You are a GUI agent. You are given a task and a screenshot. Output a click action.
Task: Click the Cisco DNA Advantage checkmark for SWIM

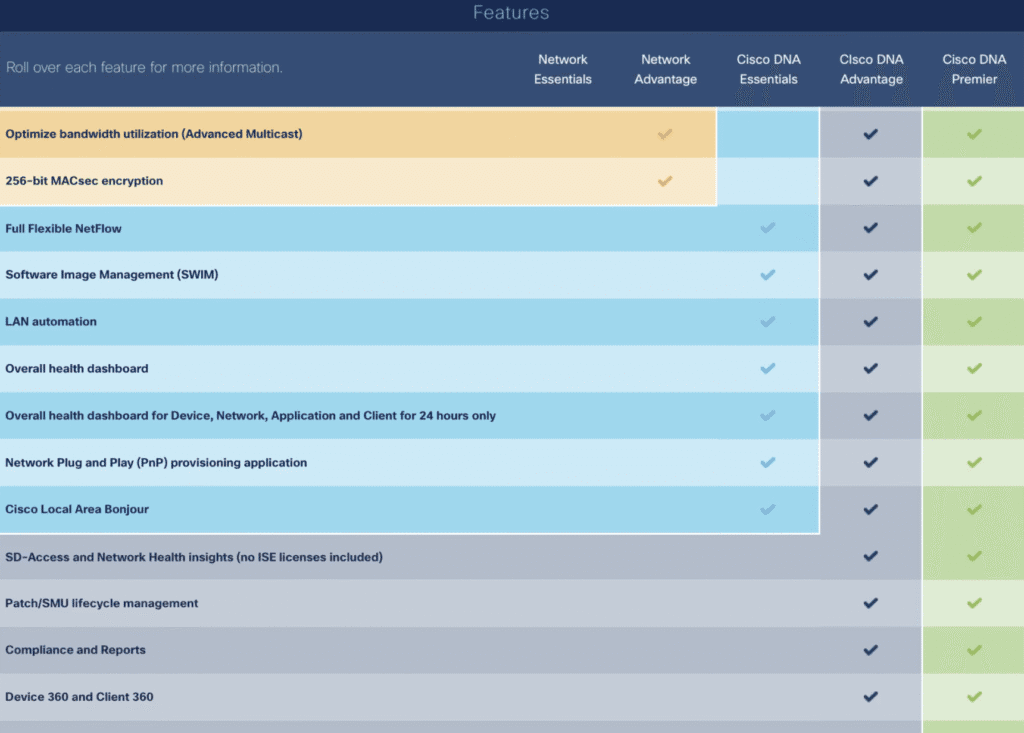pos(870,275)
